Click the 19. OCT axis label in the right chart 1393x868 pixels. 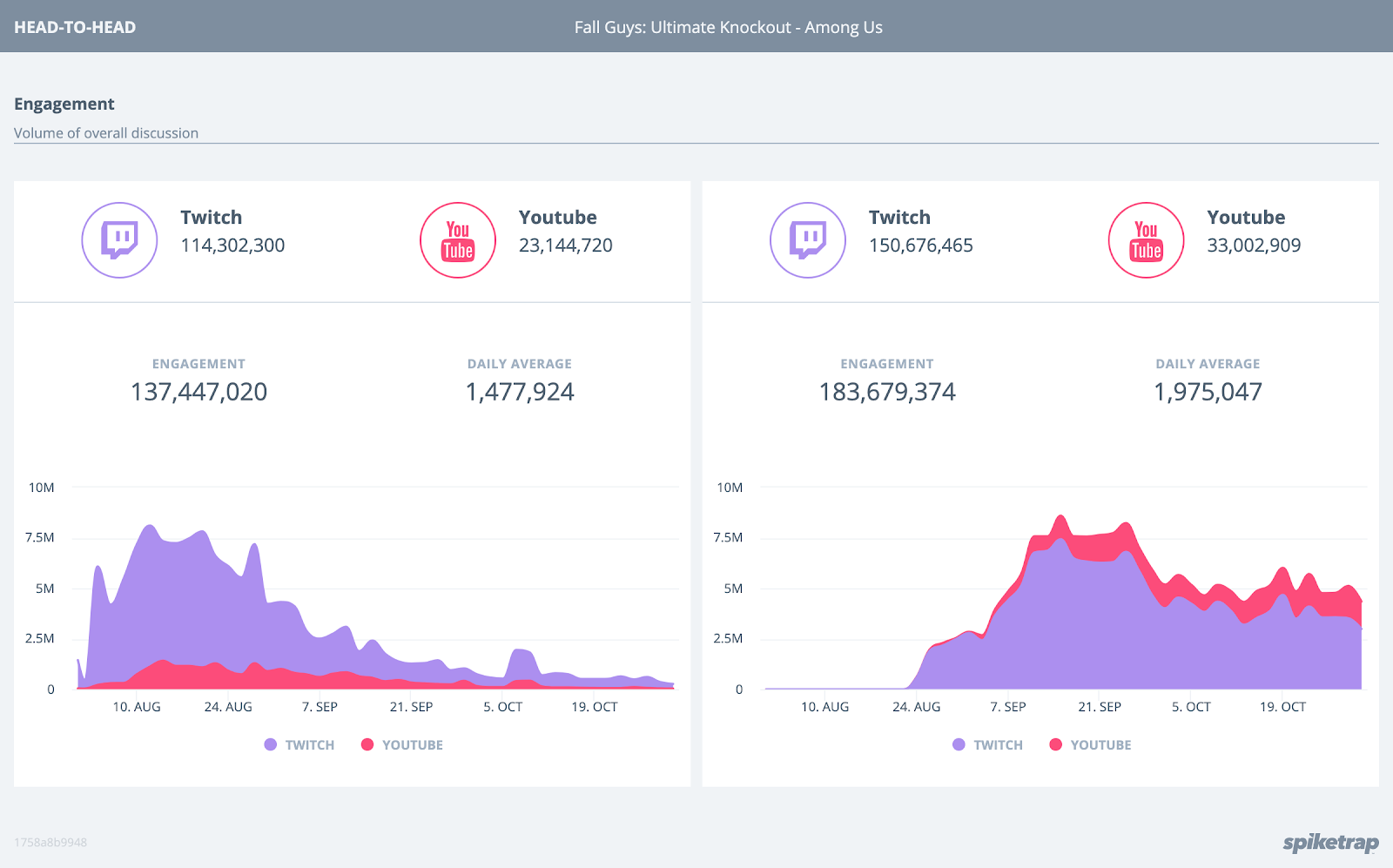click(1282, 707)
